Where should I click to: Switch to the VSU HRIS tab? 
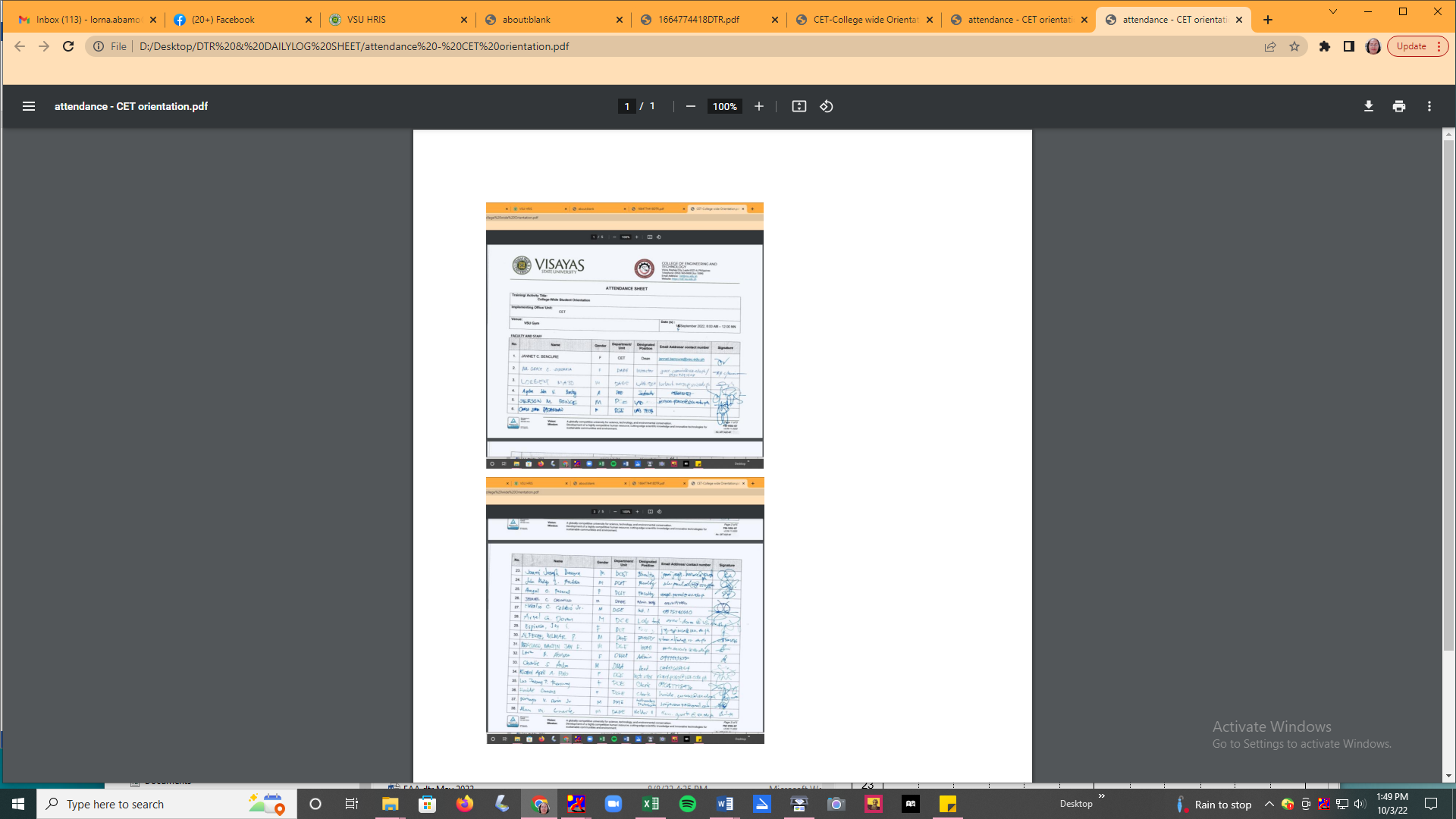coord(394,20)
